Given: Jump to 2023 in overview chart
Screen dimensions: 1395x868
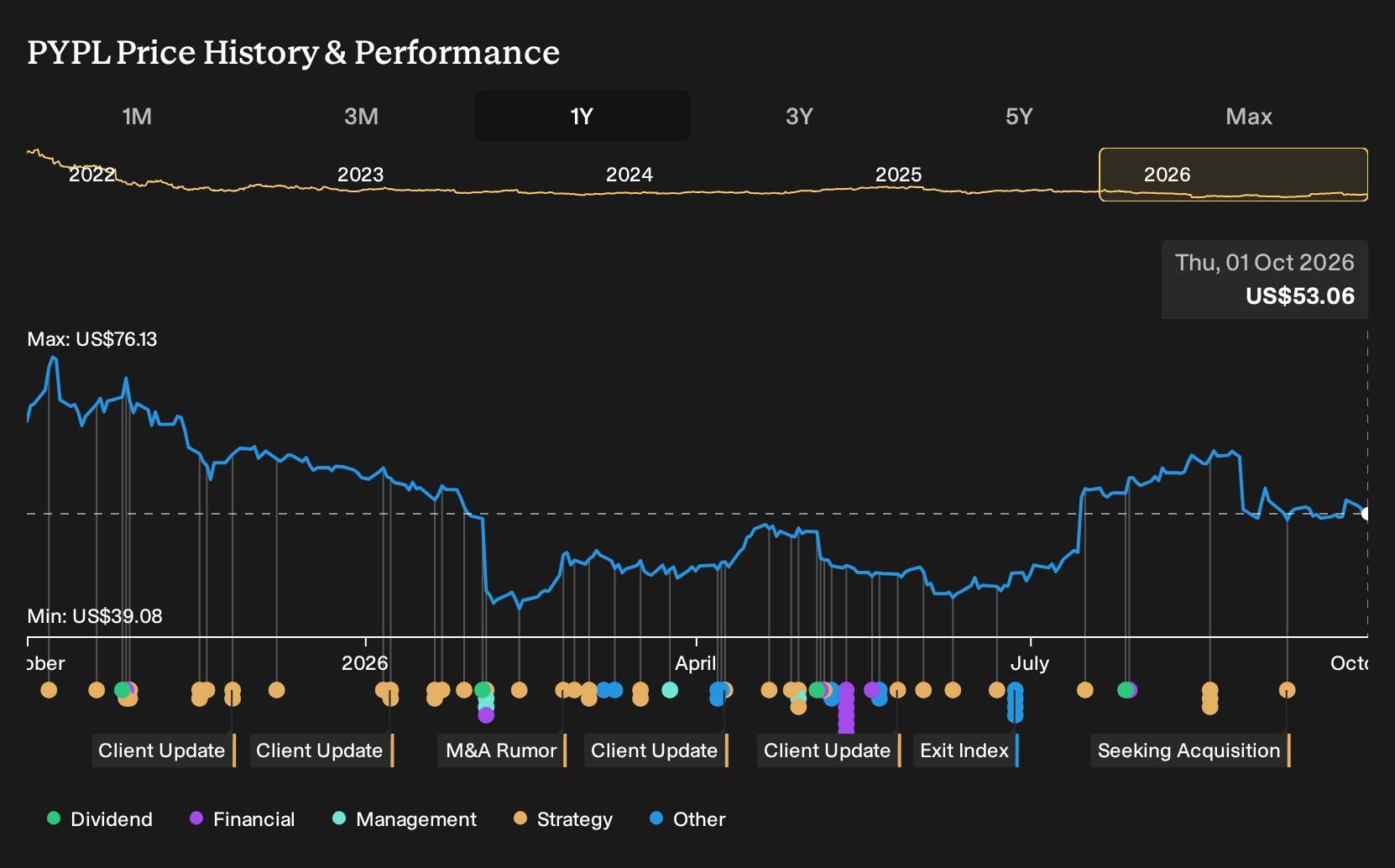Looking at the screenshot, I should [360, 175].
